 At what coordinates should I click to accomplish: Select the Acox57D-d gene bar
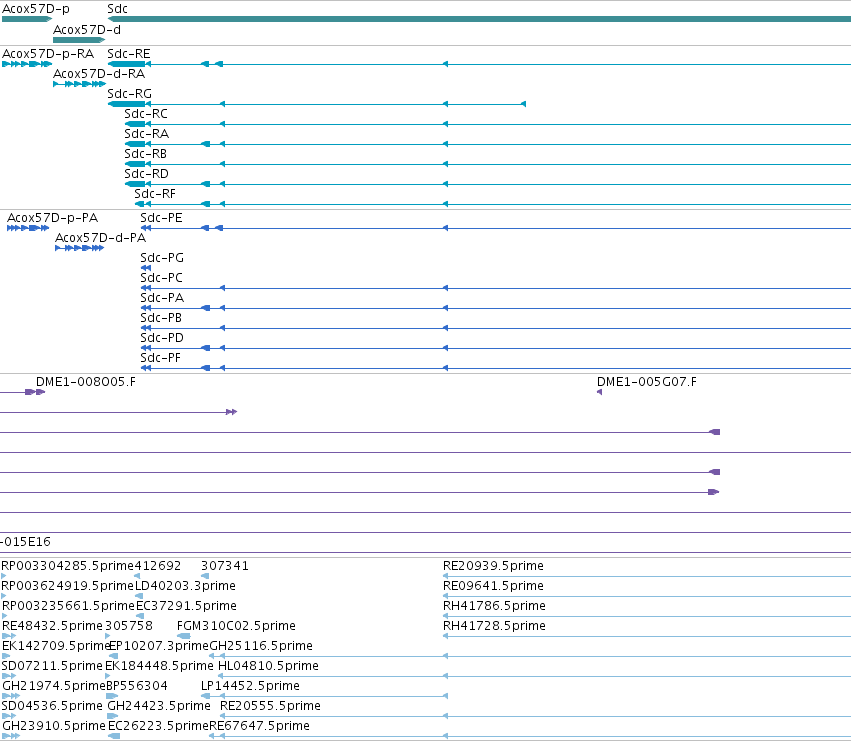(79, 40)
